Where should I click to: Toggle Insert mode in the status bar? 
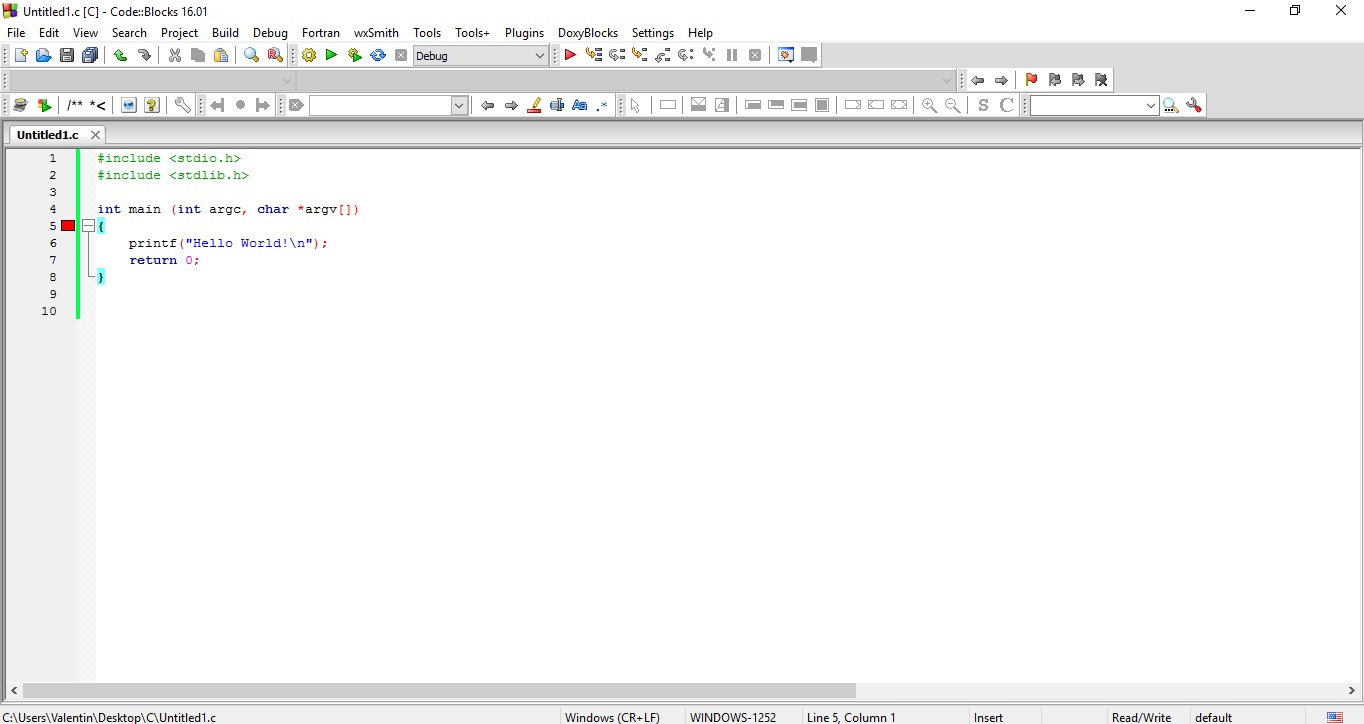tap(987, 717)
